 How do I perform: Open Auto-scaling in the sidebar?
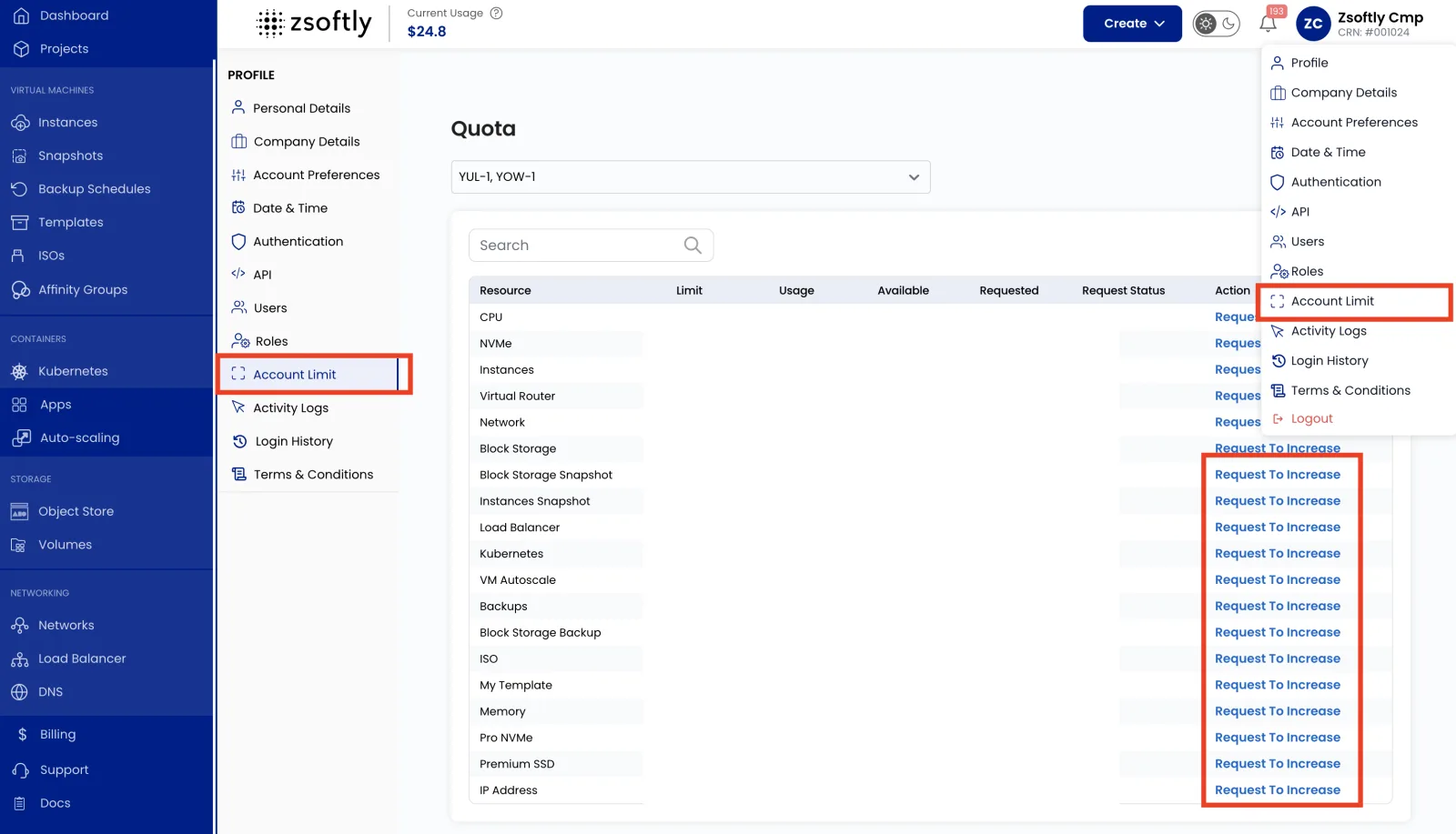65,437
